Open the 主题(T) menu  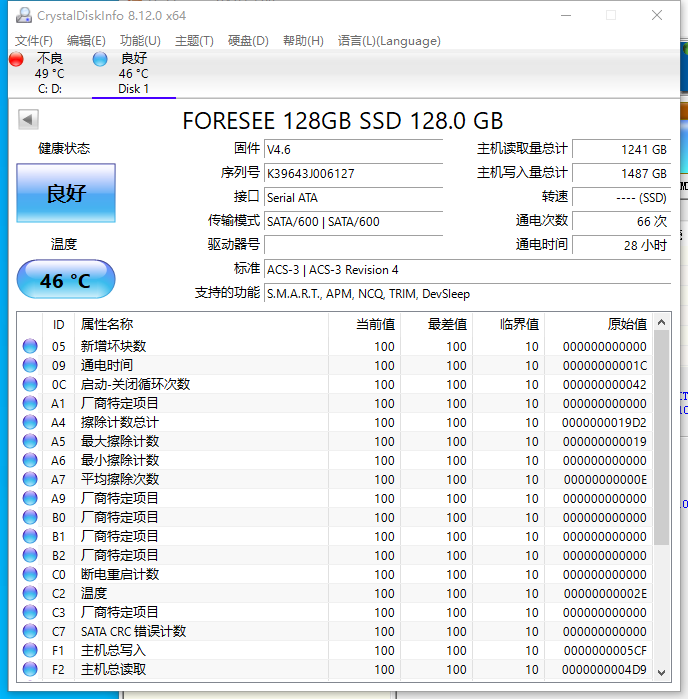194,41
